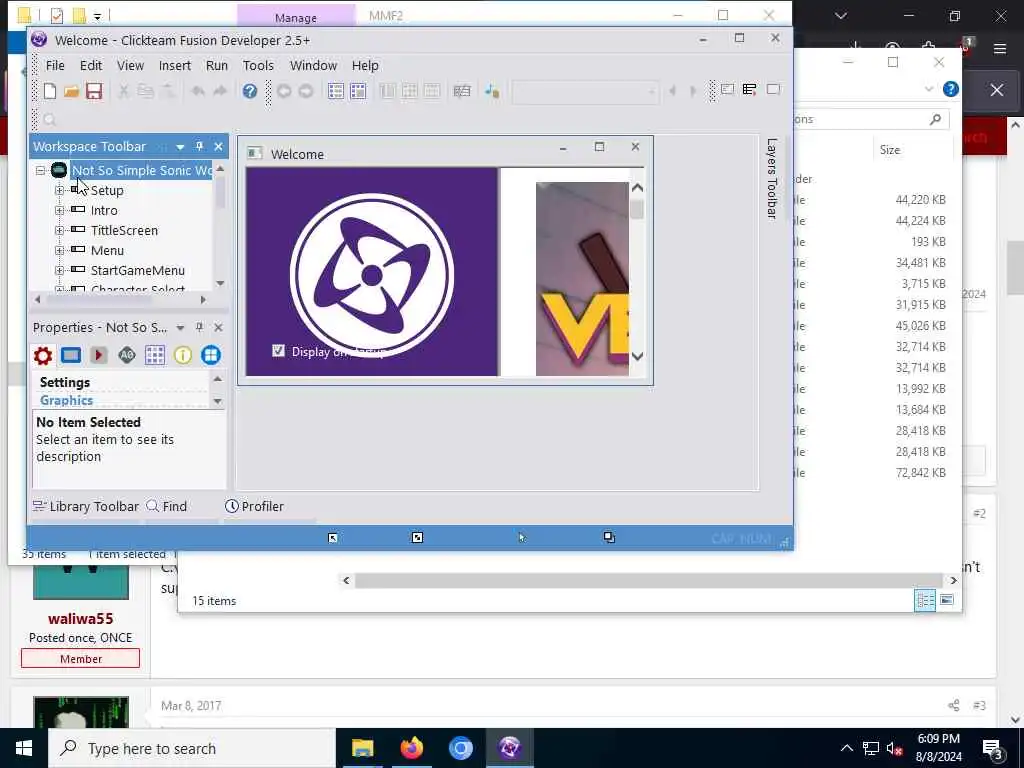
Task: Open the frame selector combo box
Action: click(585, 91)
